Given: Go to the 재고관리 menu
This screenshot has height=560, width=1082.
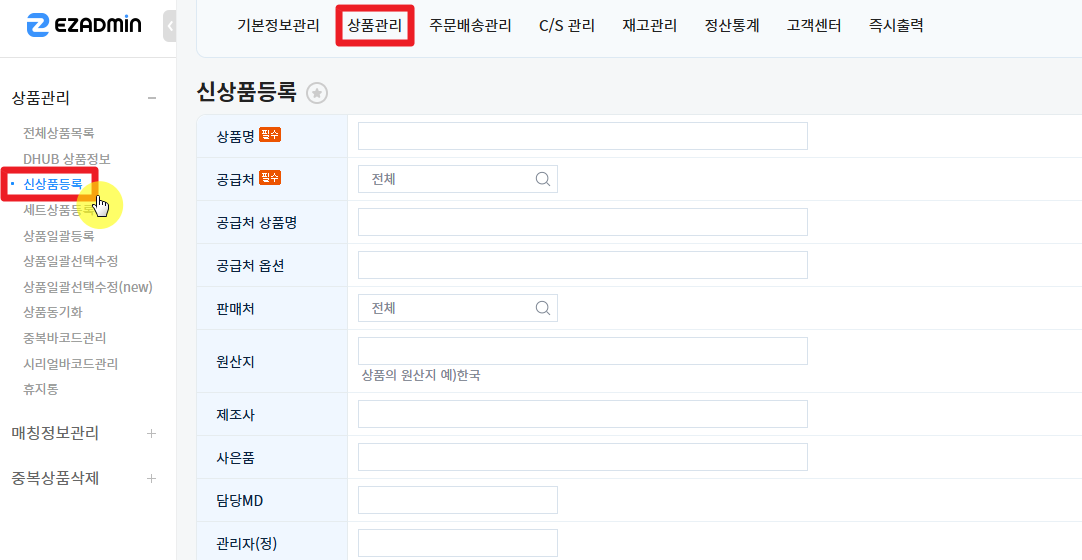Looking at the screenshot, I should click(x=649, y=26).
